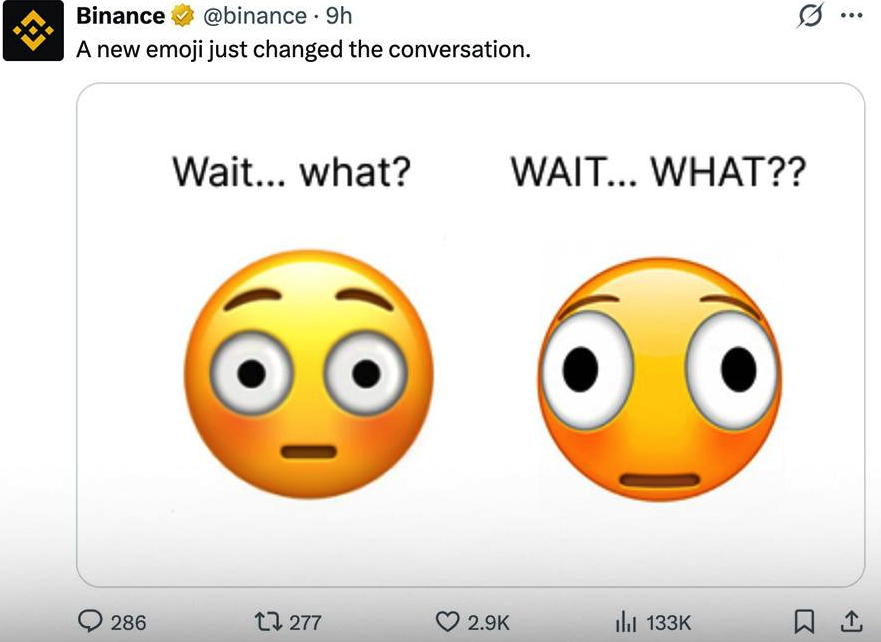Repost the tweet using the retweet icon
Image resolution: width=881 pixels, height=642 pixels.
click(267, 621)
